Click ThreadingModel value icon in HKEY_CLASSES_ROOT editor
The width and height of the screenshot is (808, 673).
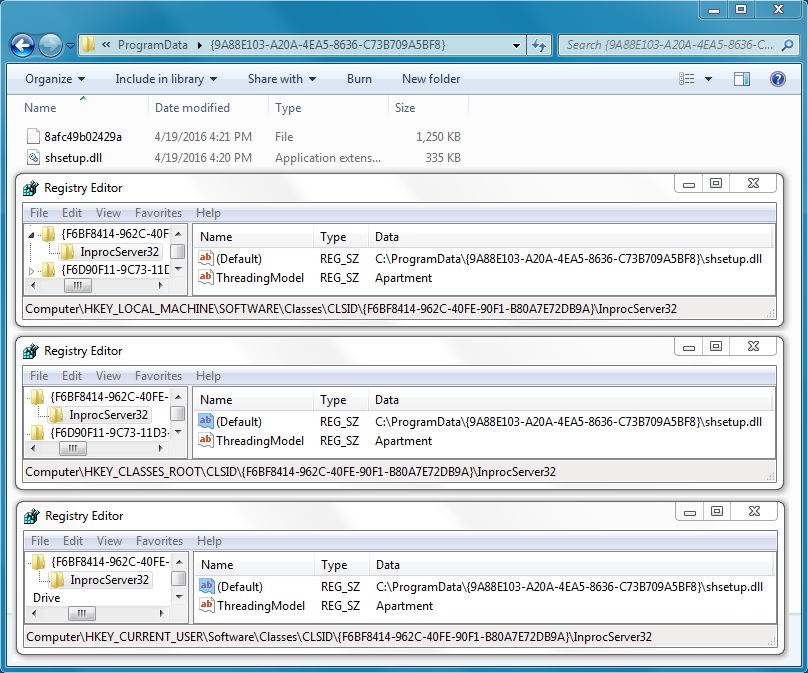[206, 441]
